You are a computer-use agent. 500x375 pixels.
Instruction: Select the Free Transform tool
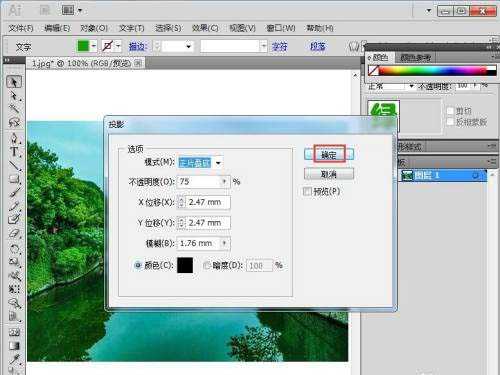coord(14,289)
